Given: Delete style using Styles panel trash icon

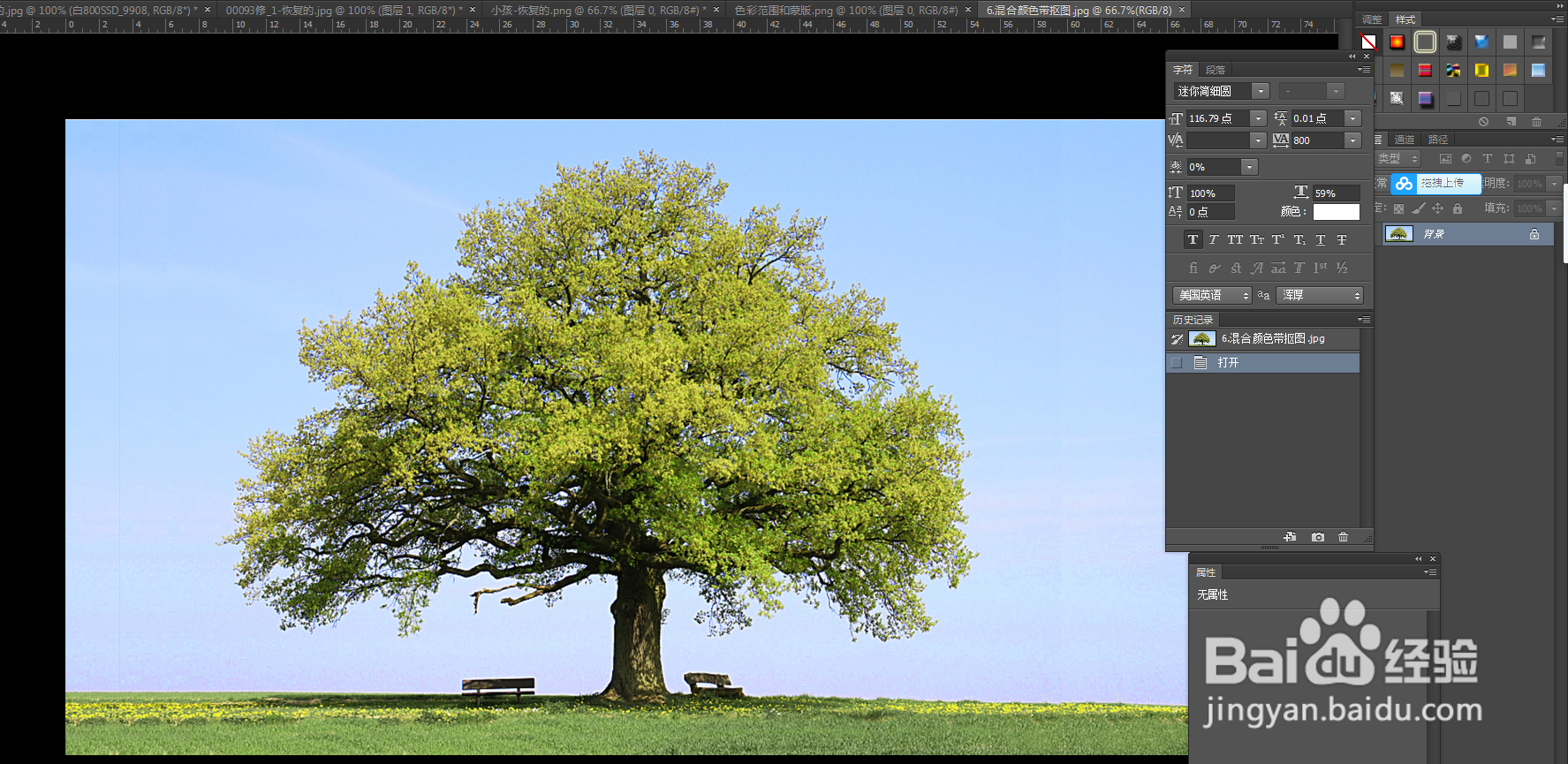Looking at the screenshot, I should coord(1536,121).
